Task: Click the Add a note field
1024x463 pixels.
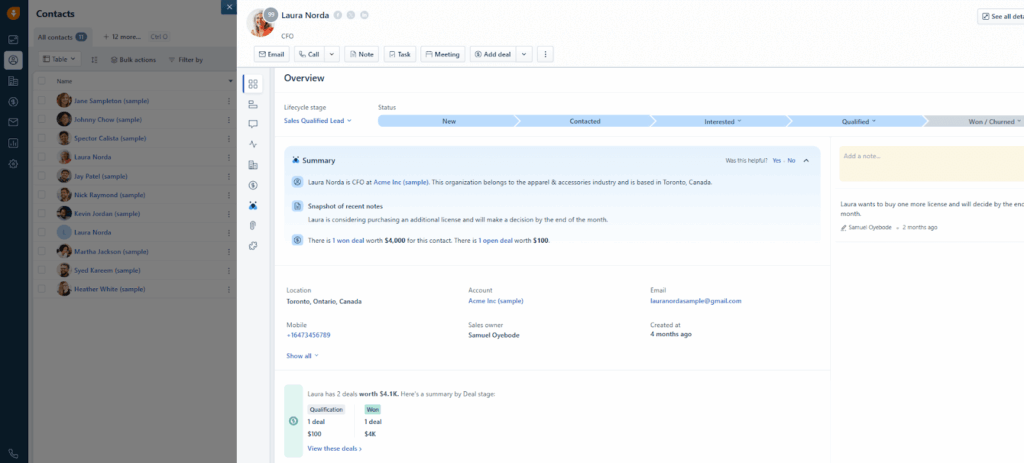Action: click(x=930, y=157)
